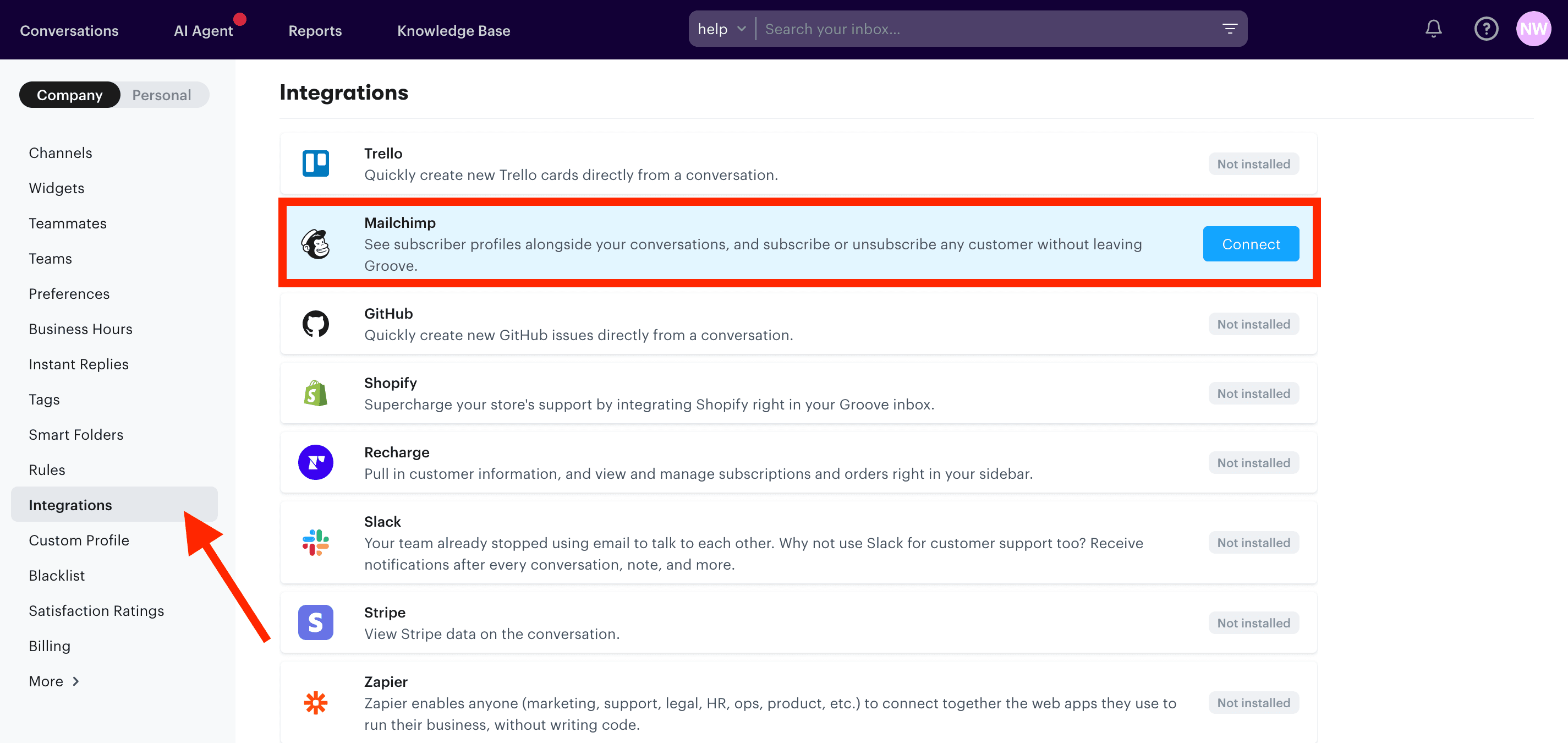This screenshot has width=1568, height=743.
Task: Click the Trello integration icon
Action: (315, 163)
